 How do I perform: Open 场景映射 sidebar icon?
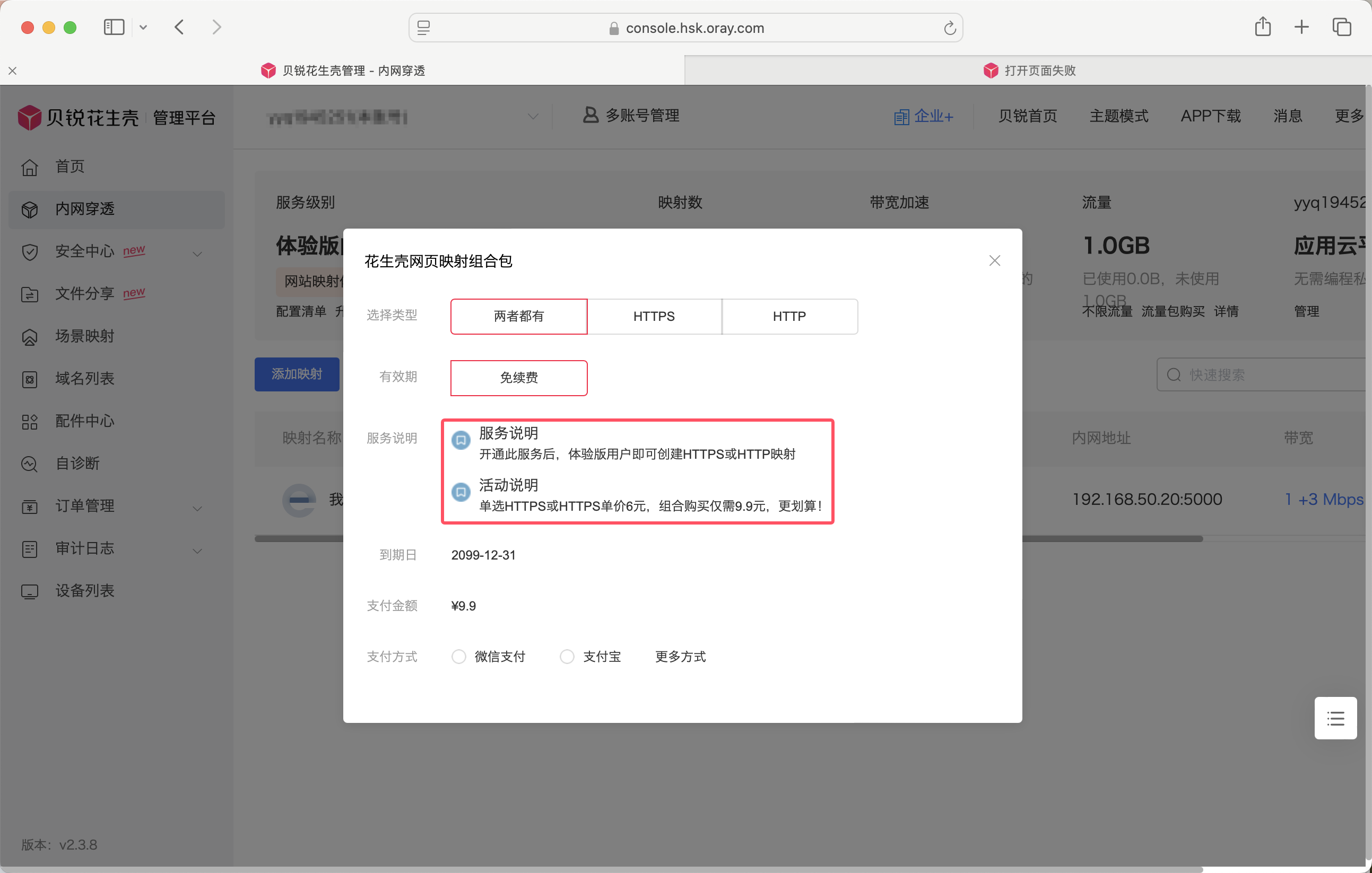tap(30, 337)
